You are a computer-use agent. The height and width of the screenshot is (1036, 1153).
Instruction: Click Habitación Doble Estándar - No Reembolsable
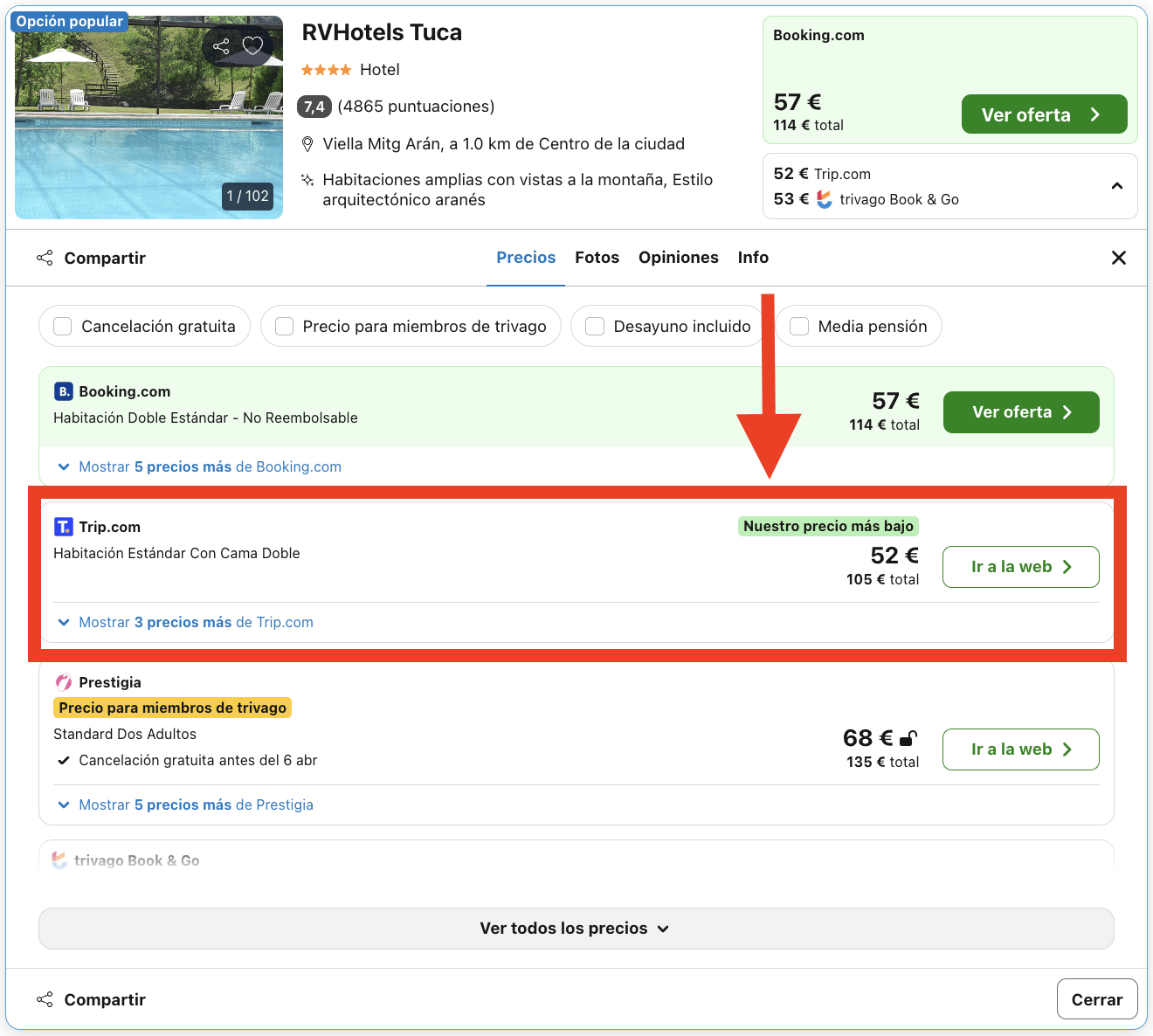(205, 418)
